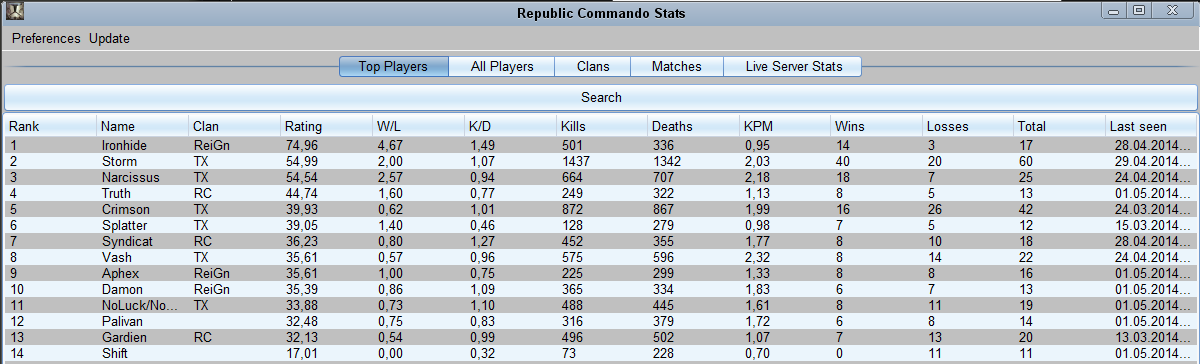Select the Ironhide player row

tap(601, 145)
